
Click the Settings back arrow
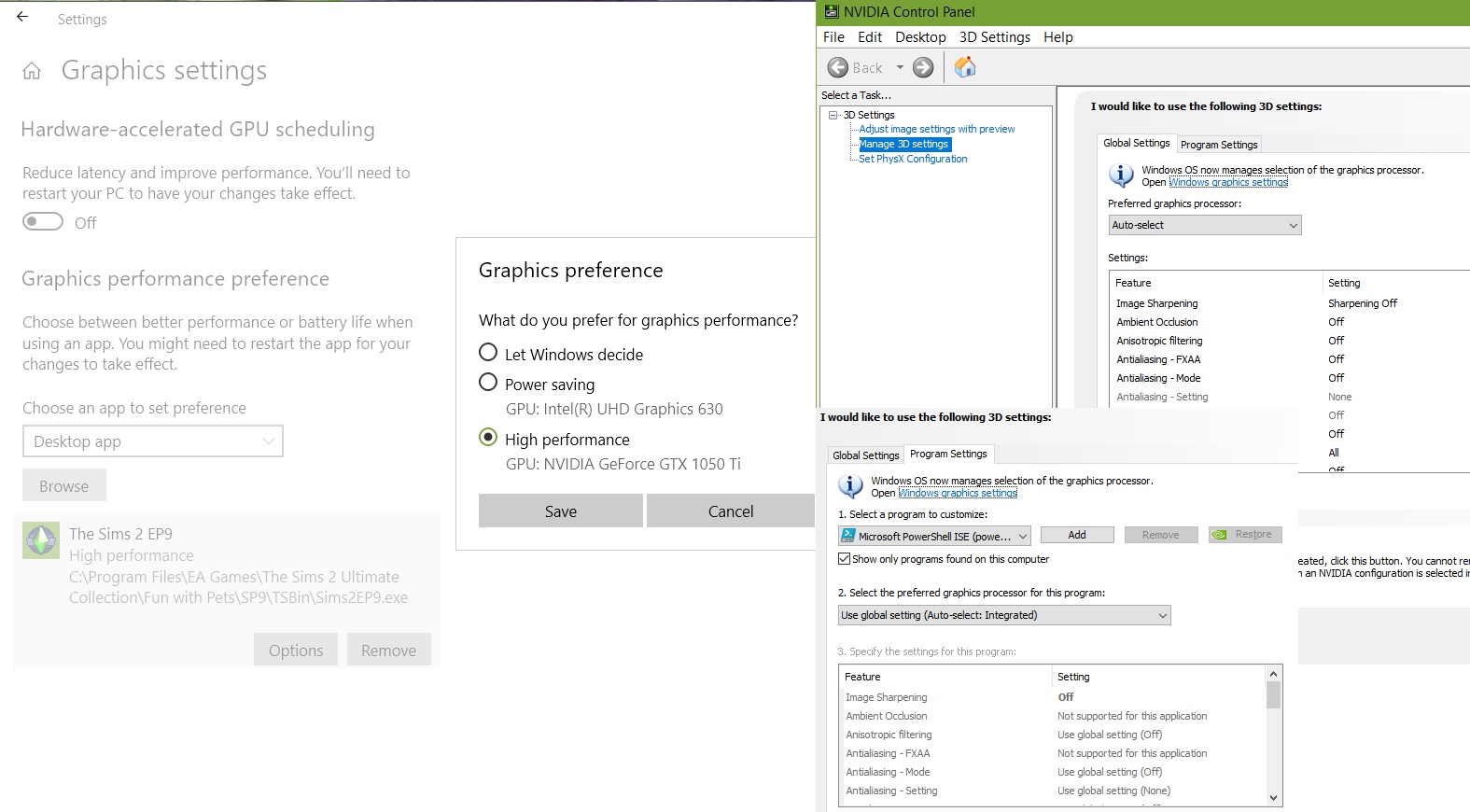coord(22,17)
